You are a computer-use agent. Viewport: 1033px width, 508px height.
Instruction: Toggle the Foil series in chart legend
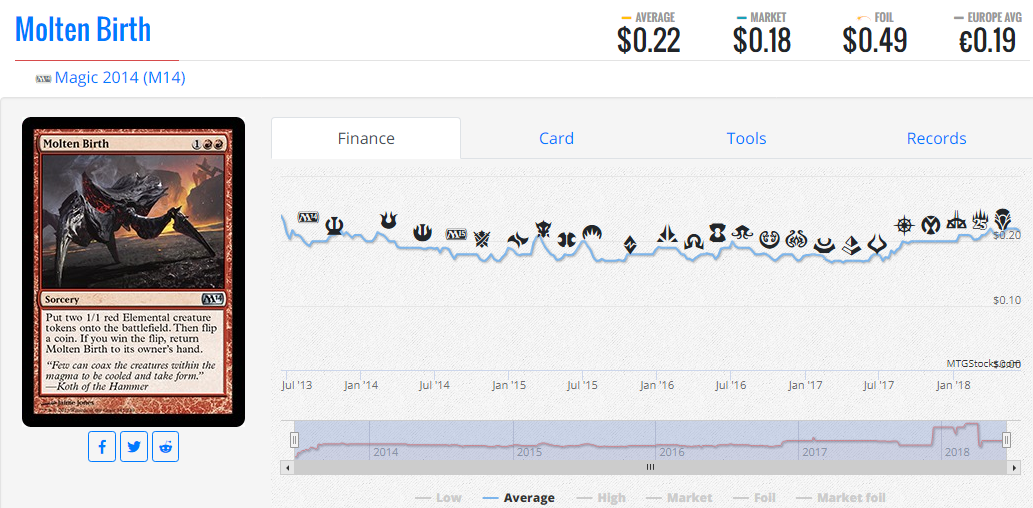pos(754,498)
